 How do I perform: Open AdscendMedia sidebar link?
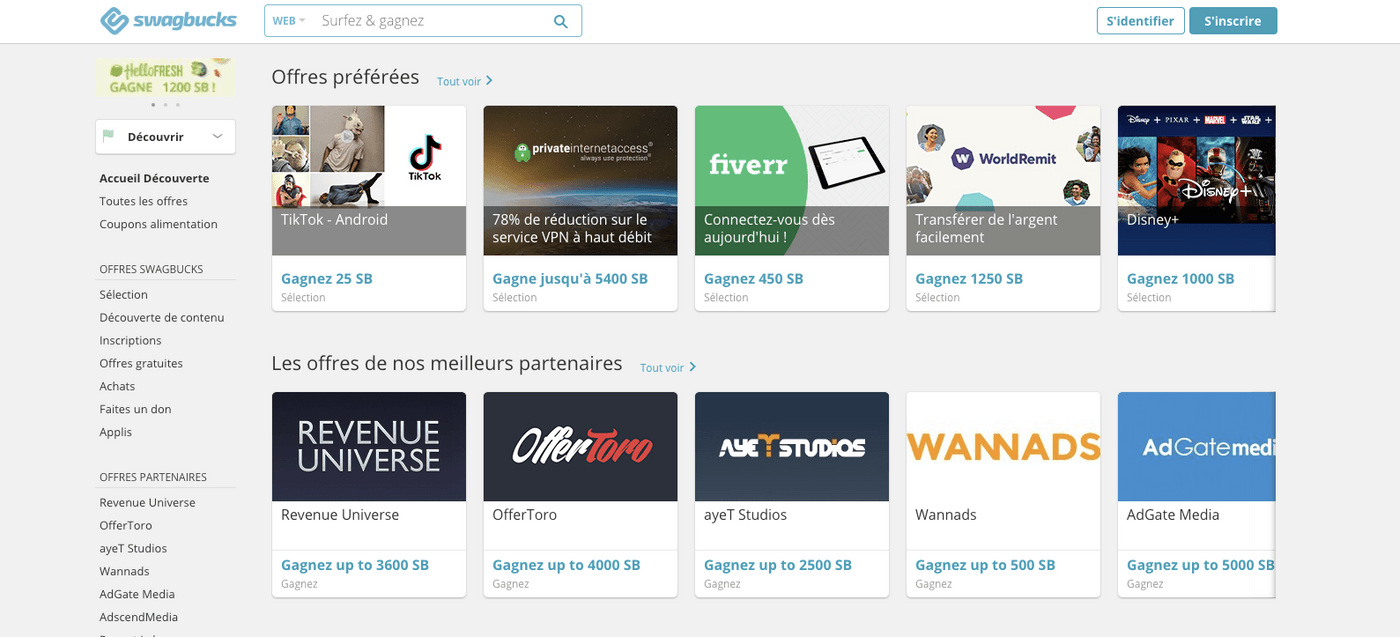pyautogui.click(x=138, y=617)
